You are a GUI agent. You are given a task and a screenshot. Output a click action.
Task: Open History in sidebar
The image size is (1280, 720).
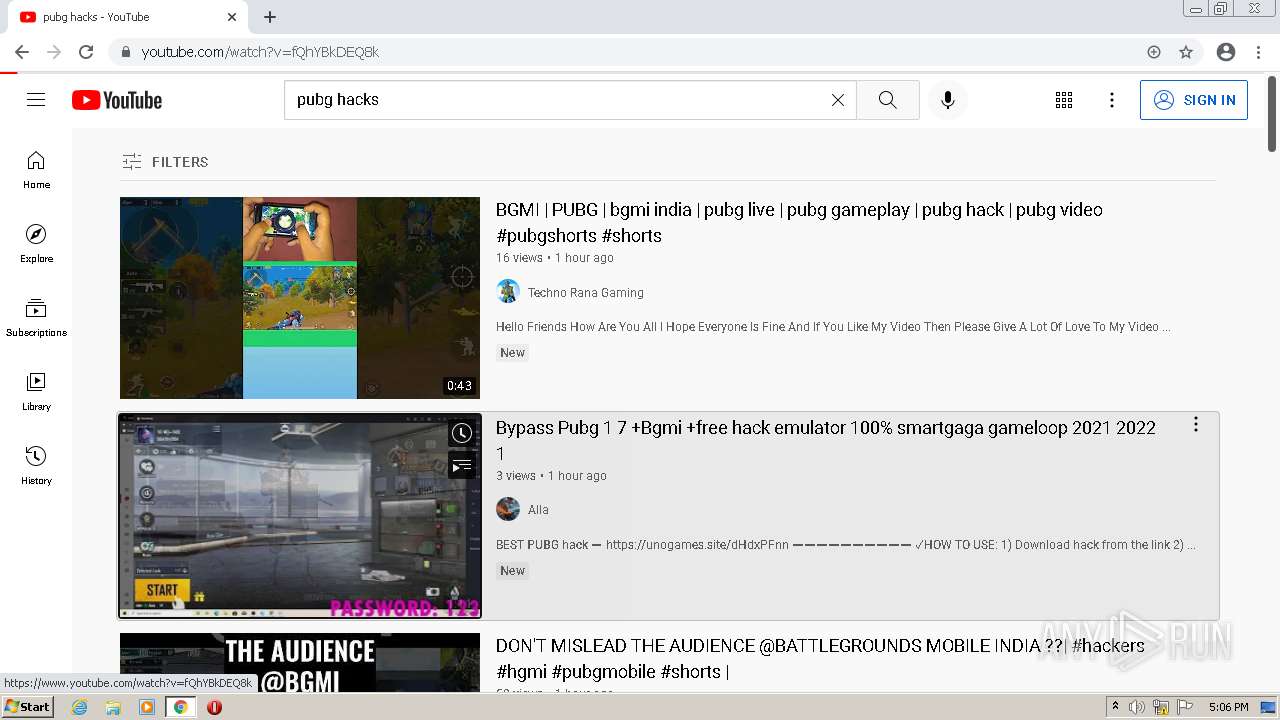tap(36, 466)
